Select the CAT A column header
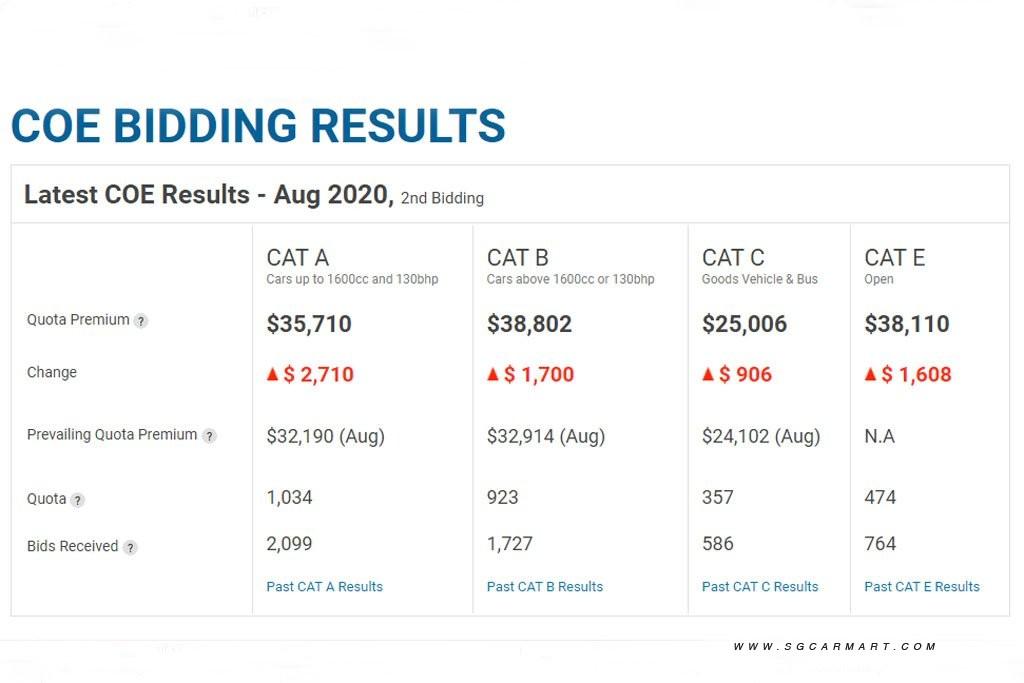 pyautogui.click(x=297, y=258)
